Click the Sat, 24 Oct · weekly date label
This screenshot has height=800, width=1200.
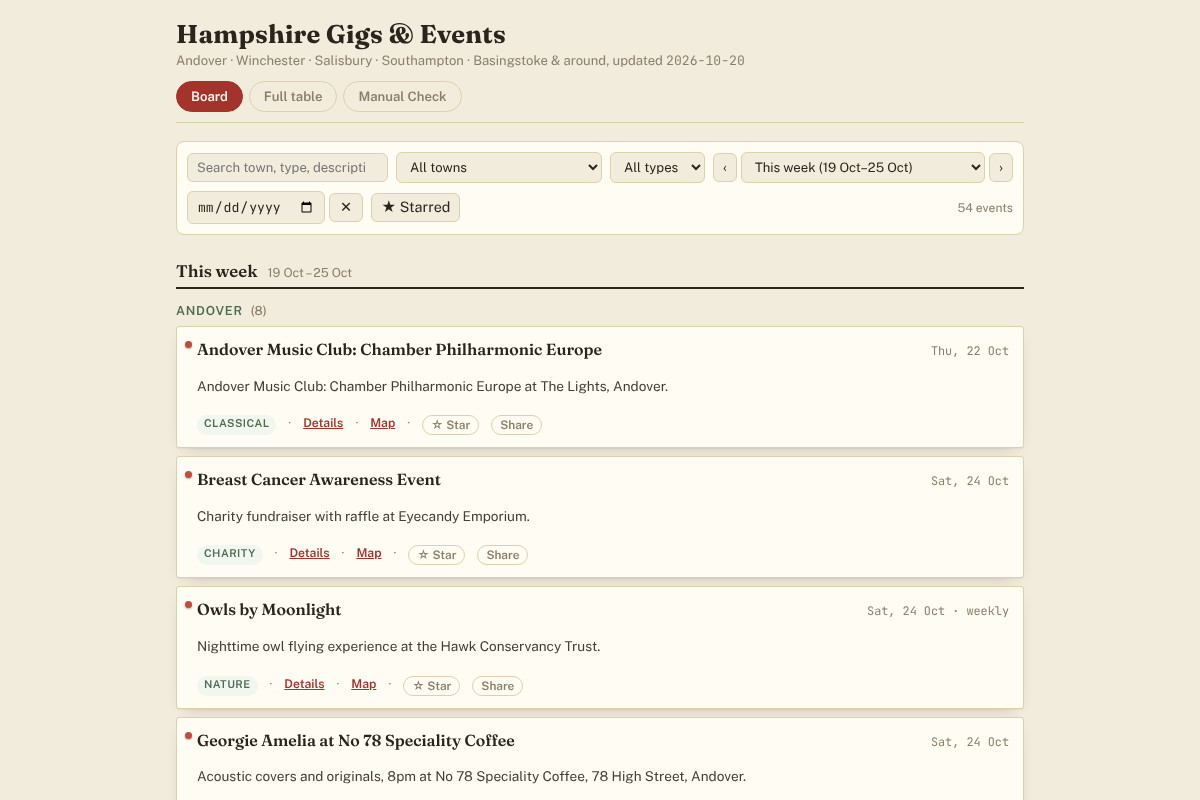coord(938,611)
